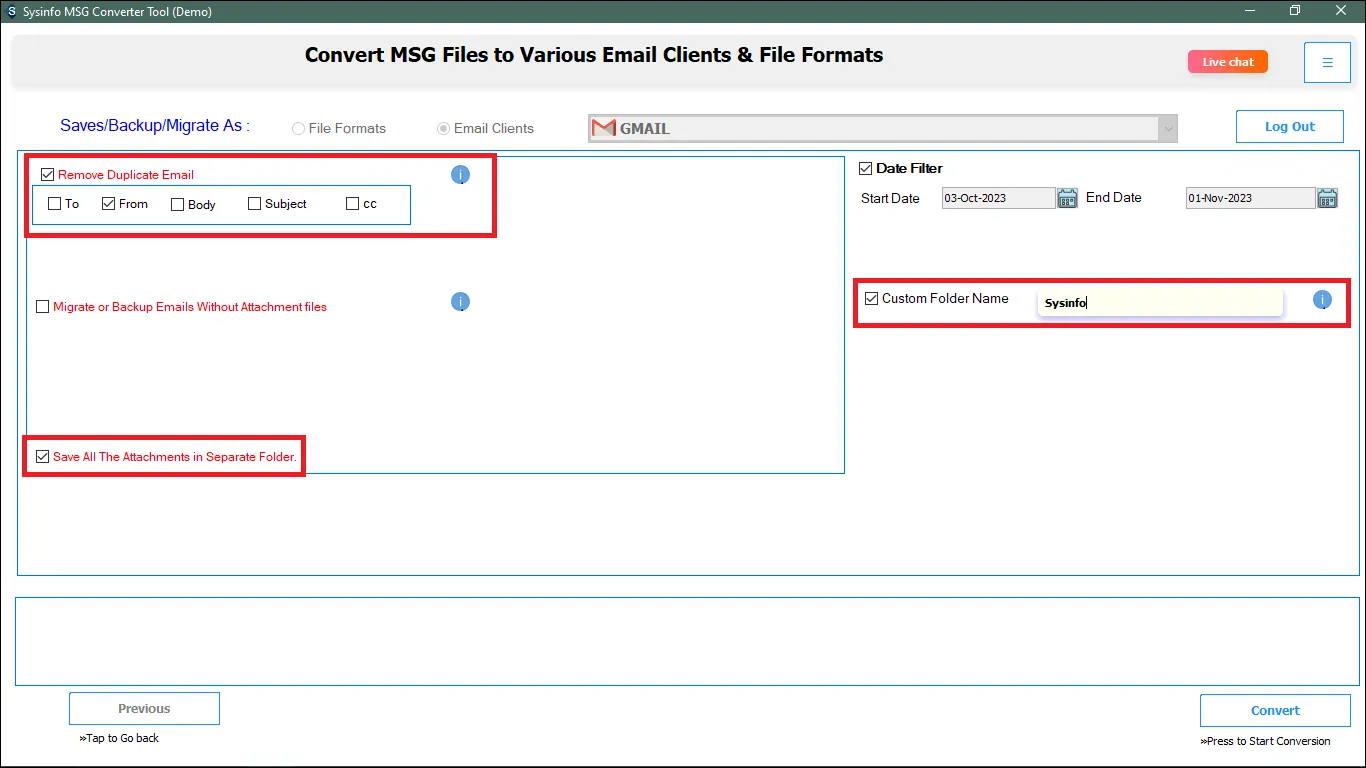Uncheck the From duplicate criterion

(x=109, y=204)
